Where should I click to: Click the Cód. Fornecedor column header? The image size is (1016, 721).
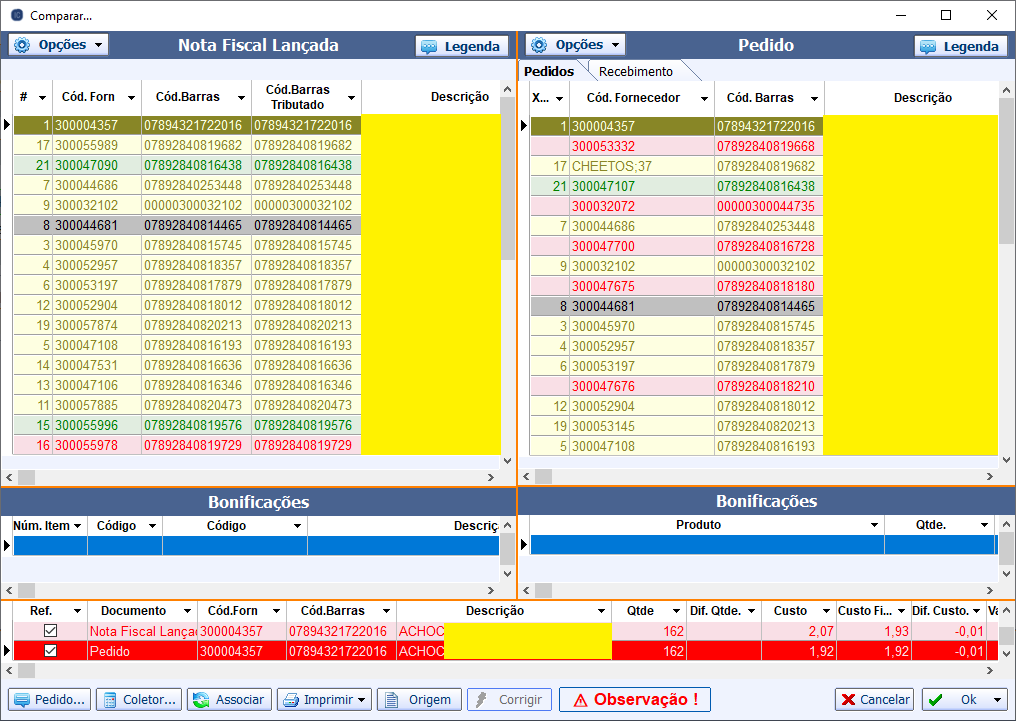coord(632,98)
